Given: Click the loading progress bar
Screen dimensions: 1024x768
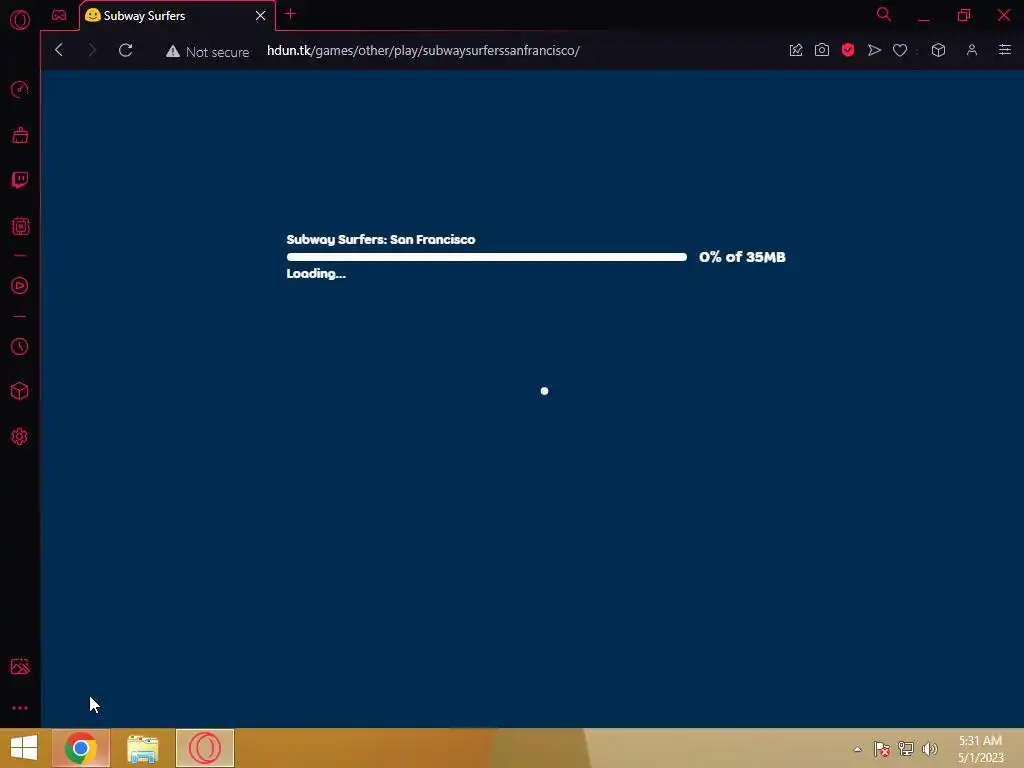Looking at the screenshot, I should (487, 257).
